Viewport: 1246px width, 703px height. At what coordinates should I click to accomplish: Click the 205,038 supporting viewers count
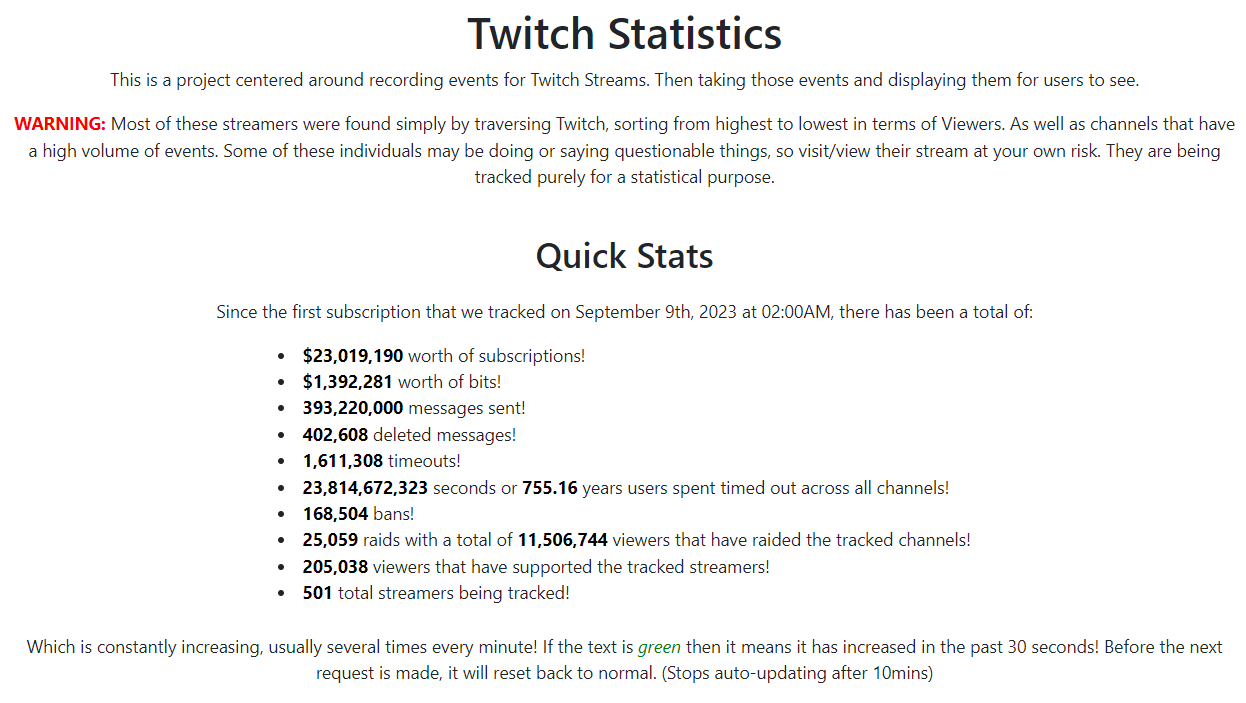(335, 567)
